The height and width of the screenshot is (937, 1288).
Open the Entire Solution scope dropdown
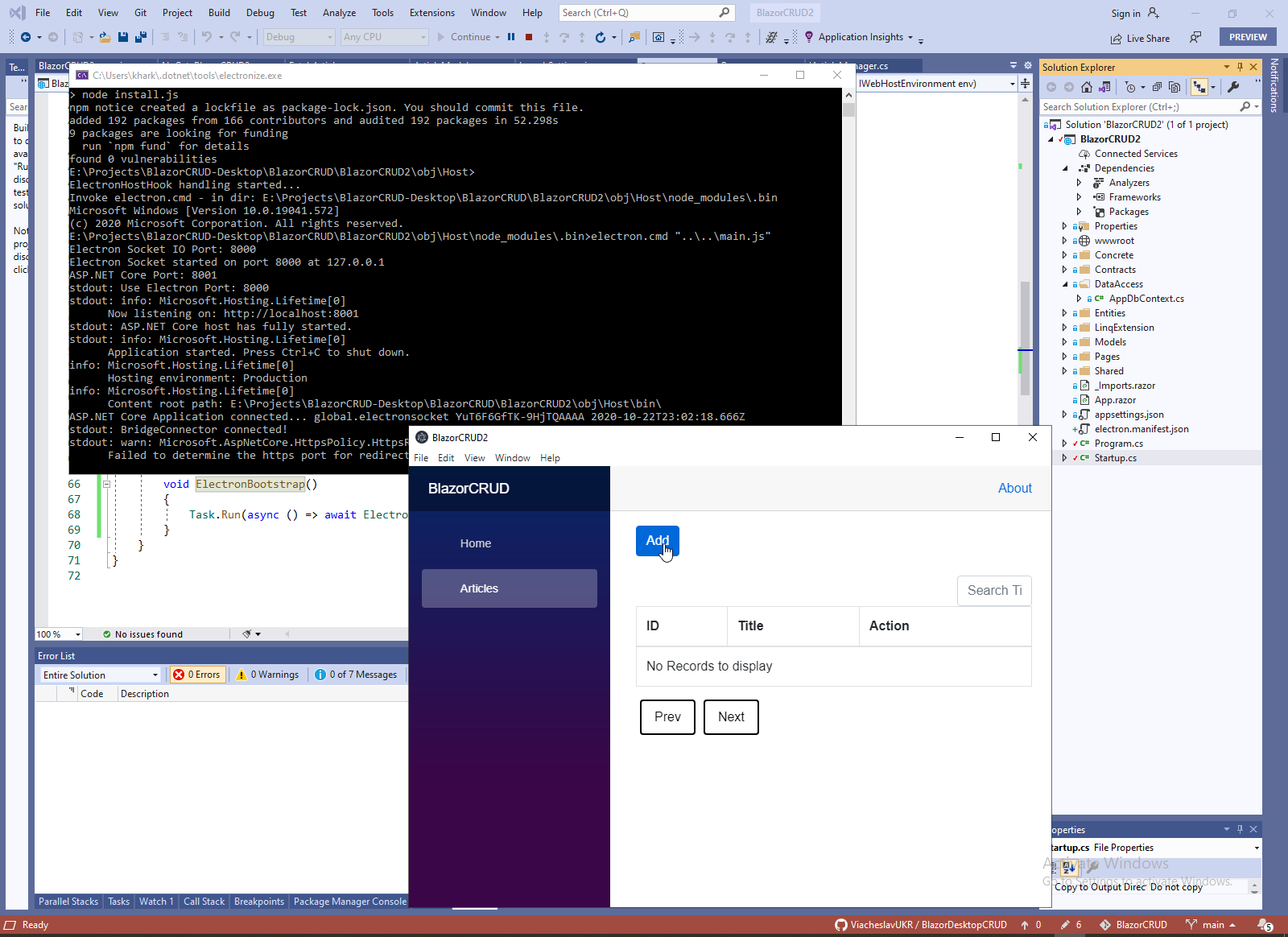click(x=101, y=675)
